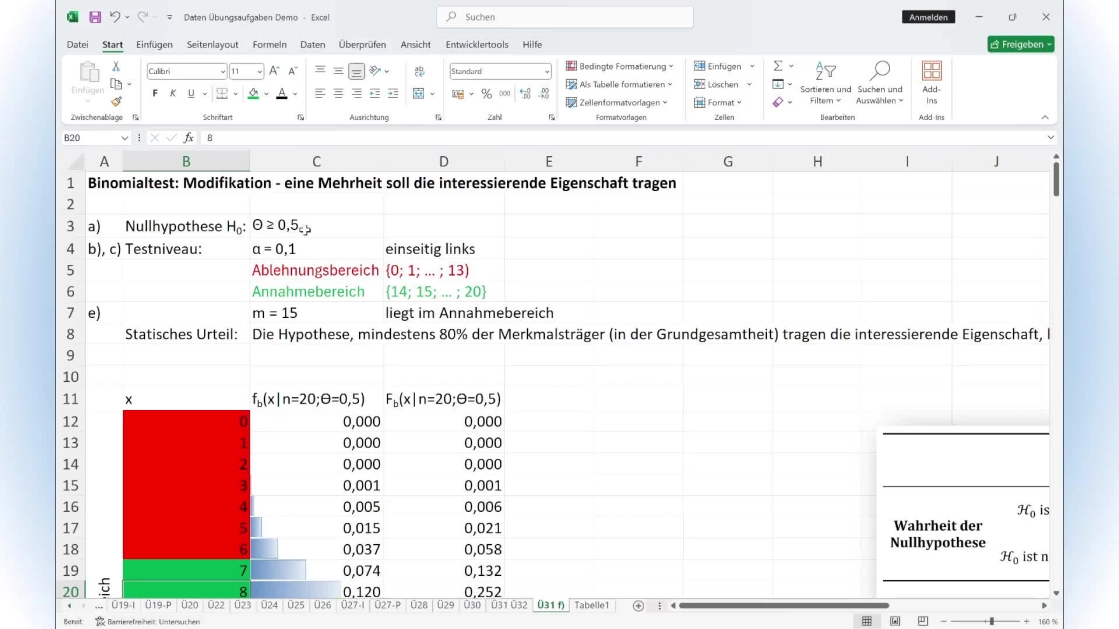
Task: Toggle italic formatting (K)
Action: [x=173, y=94]
